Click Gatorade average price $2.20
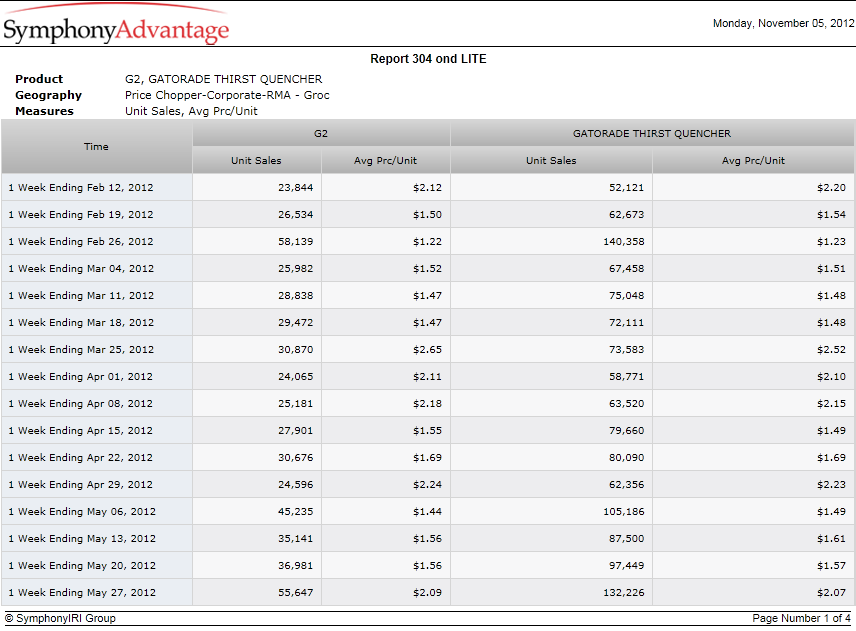 [x=831, y=188]
